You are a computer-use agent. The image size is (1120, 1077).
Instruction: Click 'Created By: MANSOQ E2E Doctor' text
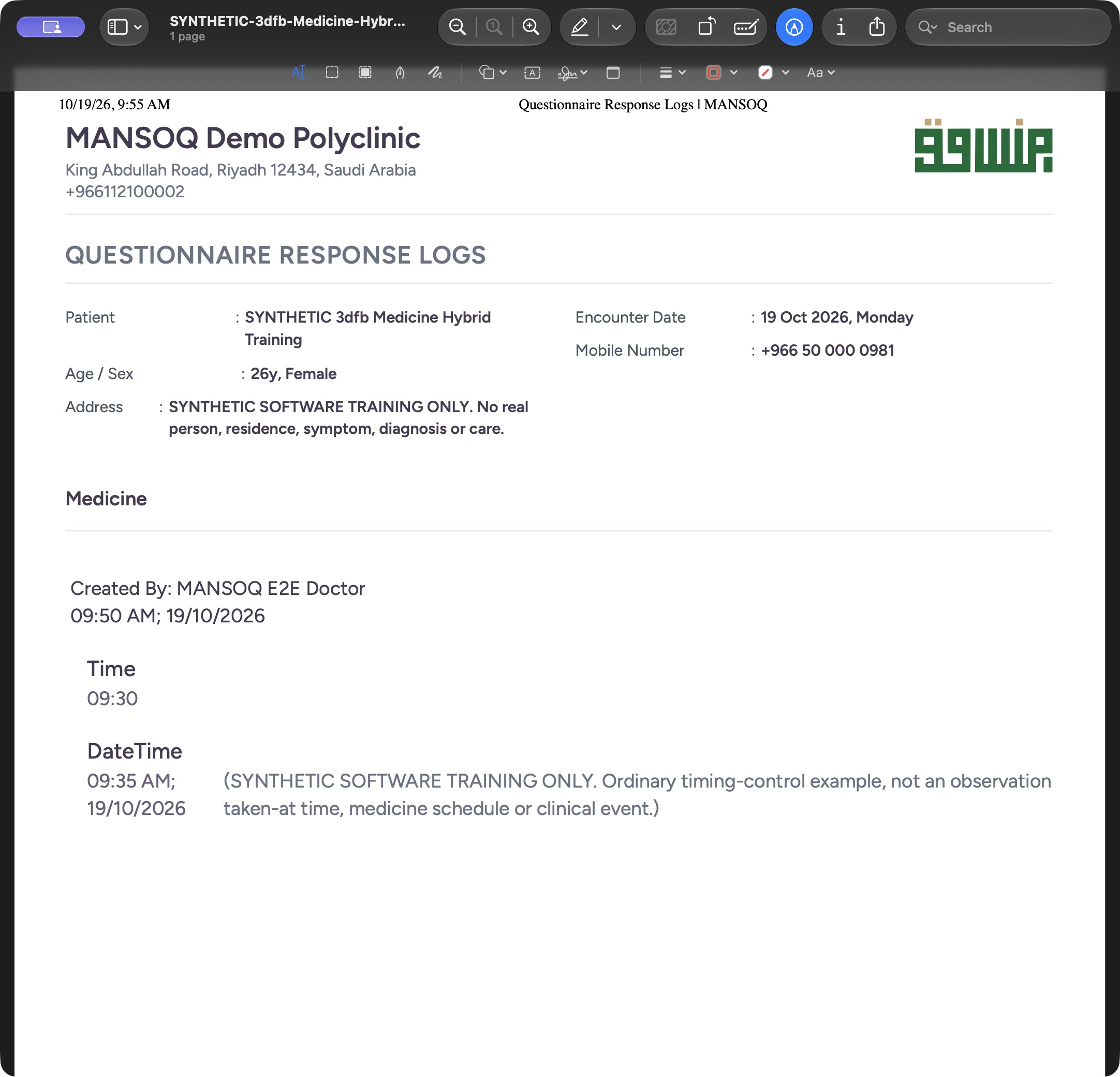pos(218,588)
